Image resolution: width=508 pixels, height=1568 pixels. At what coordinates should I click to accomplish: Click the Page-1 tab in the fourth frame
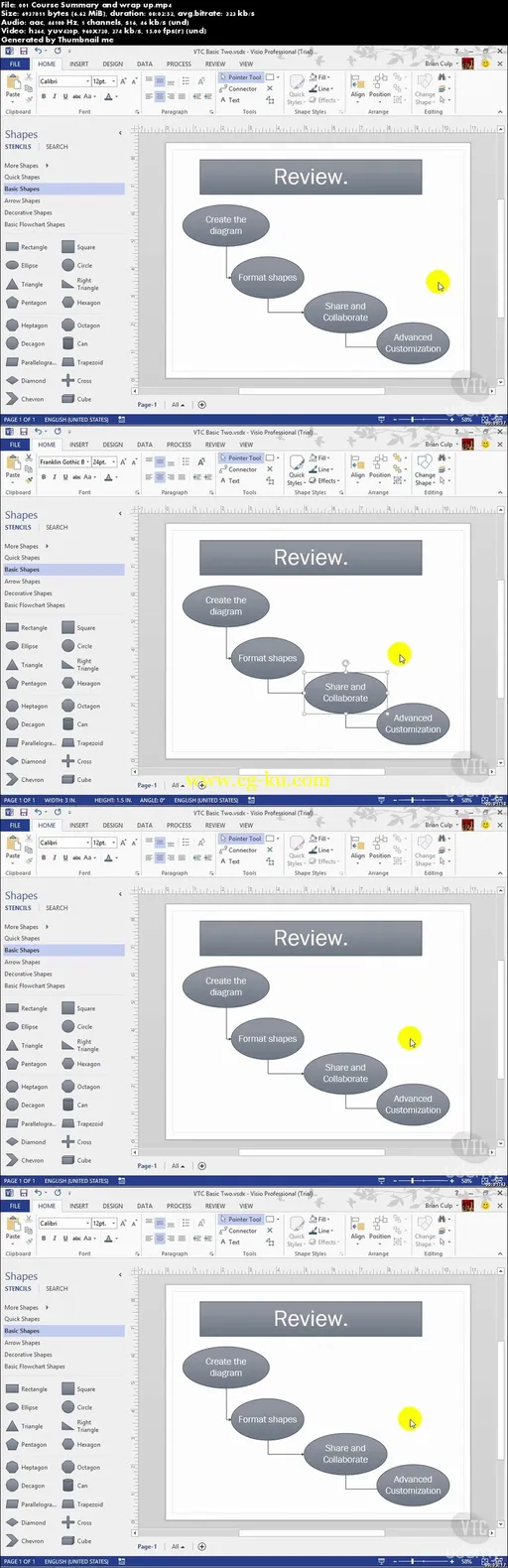(x=146, y=1546)
